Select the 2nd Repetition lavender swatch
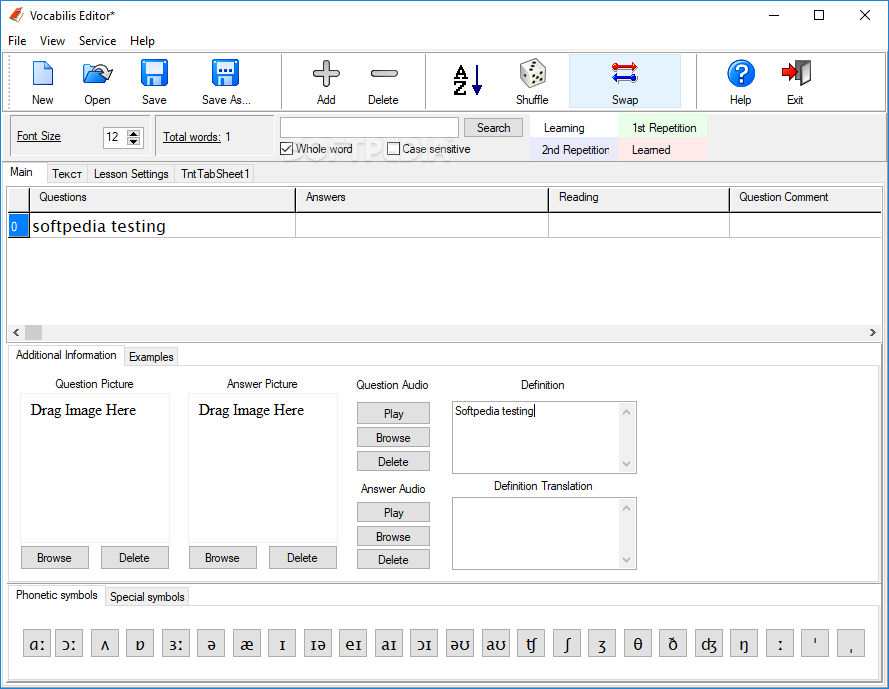The width and height of the screenshot is (889, 689). click(575, 150)
